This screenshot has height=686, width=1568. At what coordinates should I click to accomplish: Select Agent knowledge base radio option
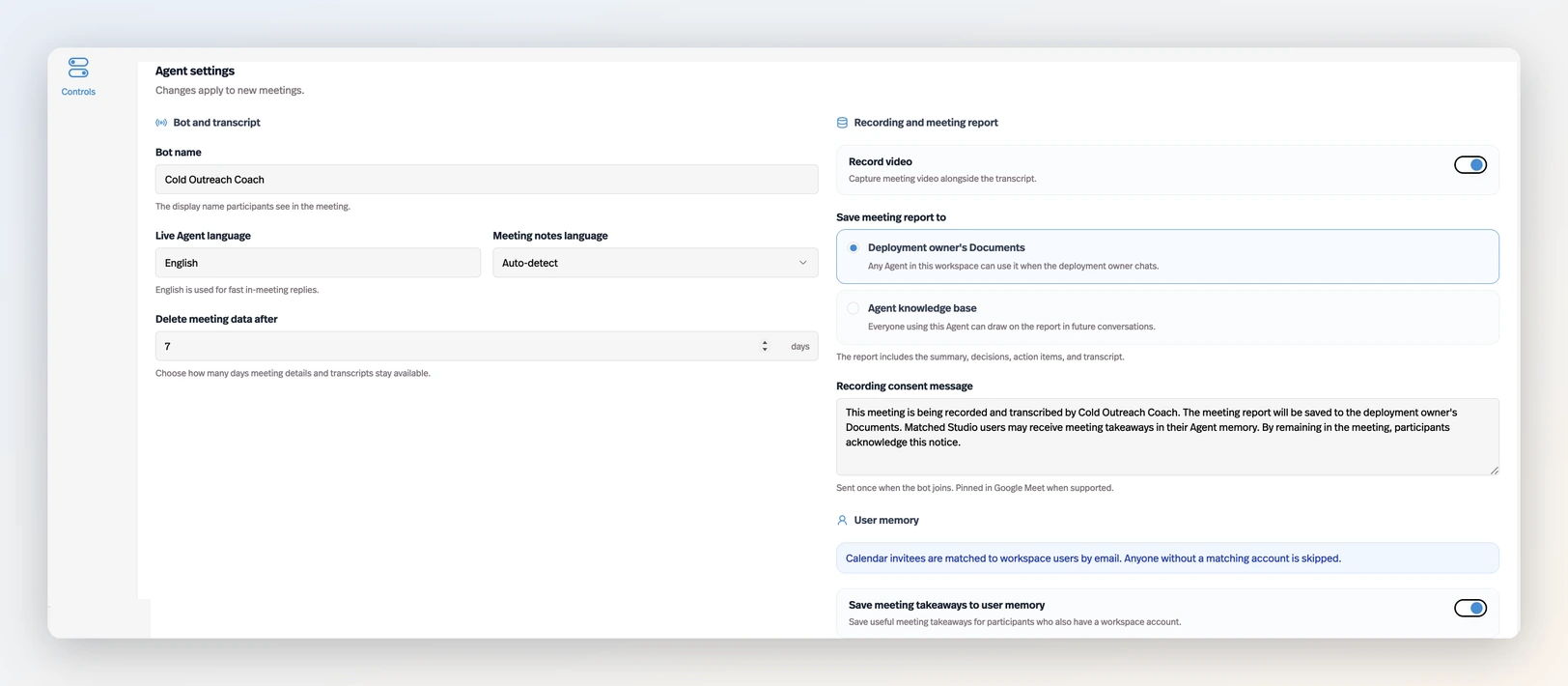coord(854,309)
